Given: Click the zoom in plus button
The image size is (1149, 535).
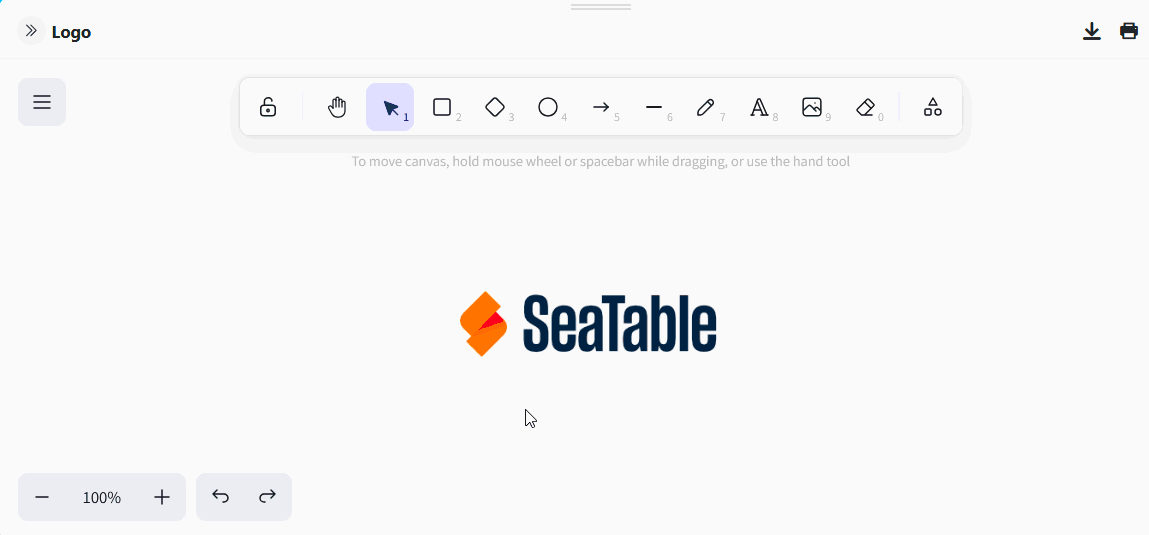Looking at the screenshot, I should pos(162,497).
